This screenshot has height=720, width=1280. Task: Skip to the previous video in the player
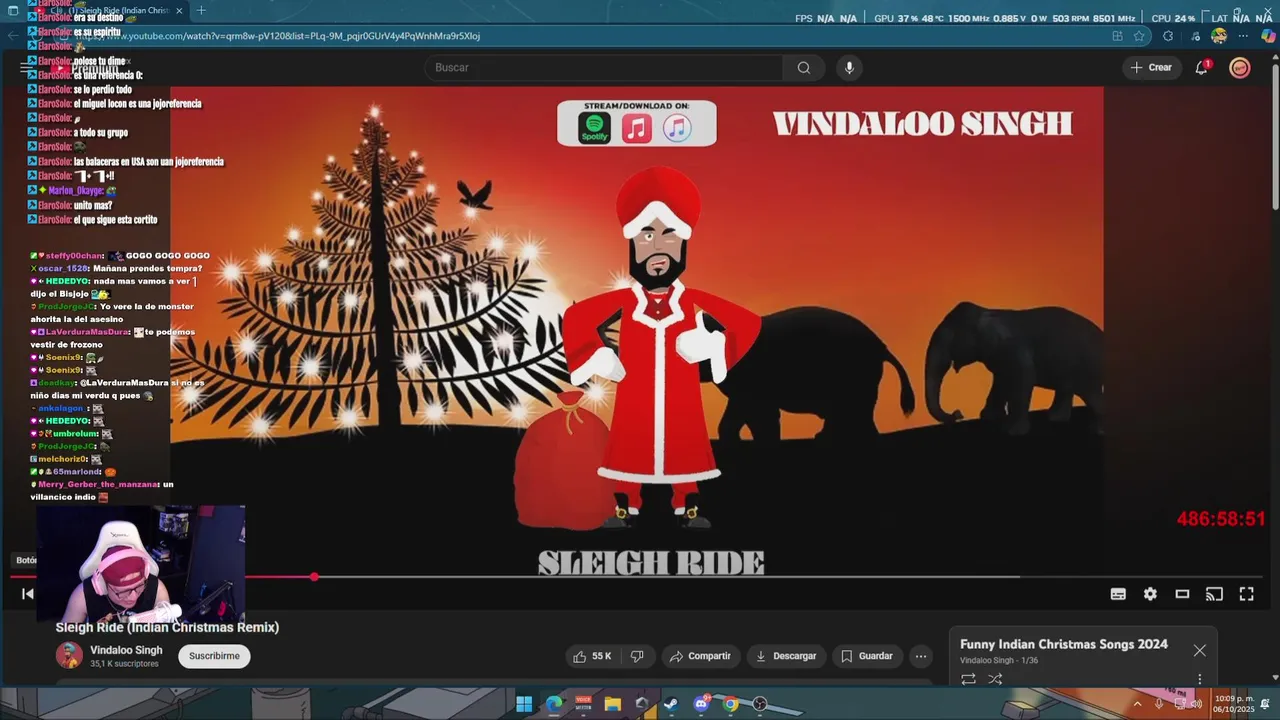[x=28, y=594]
